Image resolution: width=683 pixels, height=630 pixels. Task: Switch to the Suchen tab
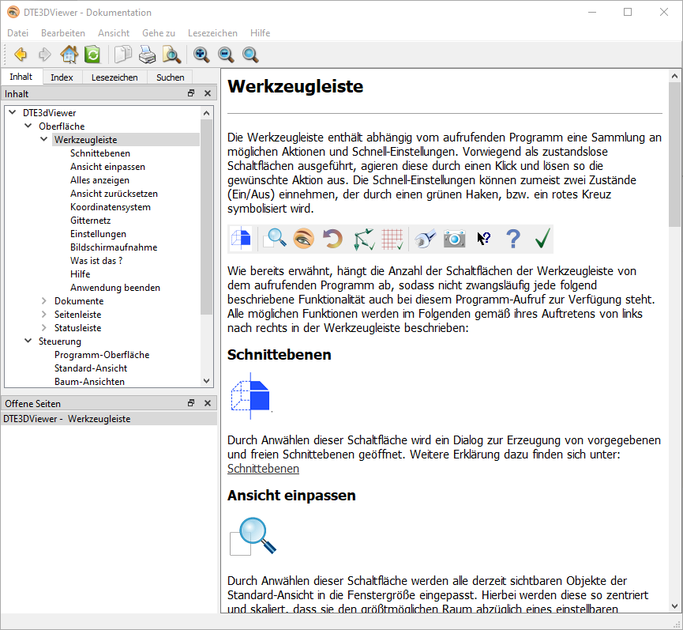tap(170, 77)
